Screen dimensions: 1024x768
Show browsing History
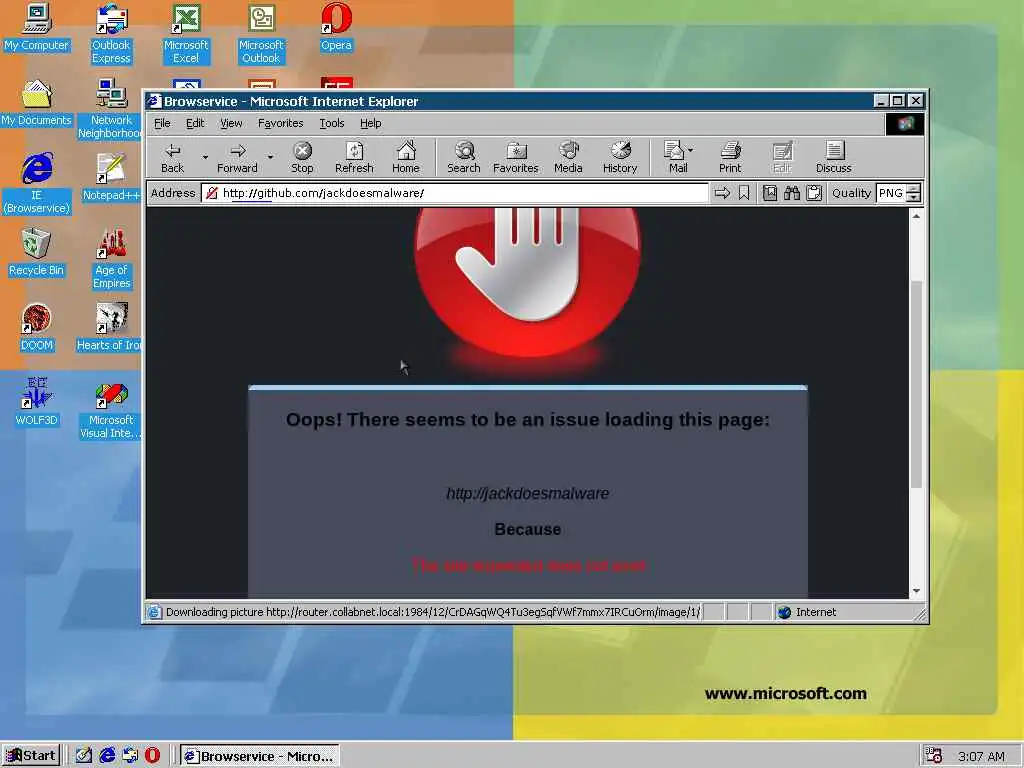coord(620,157)
